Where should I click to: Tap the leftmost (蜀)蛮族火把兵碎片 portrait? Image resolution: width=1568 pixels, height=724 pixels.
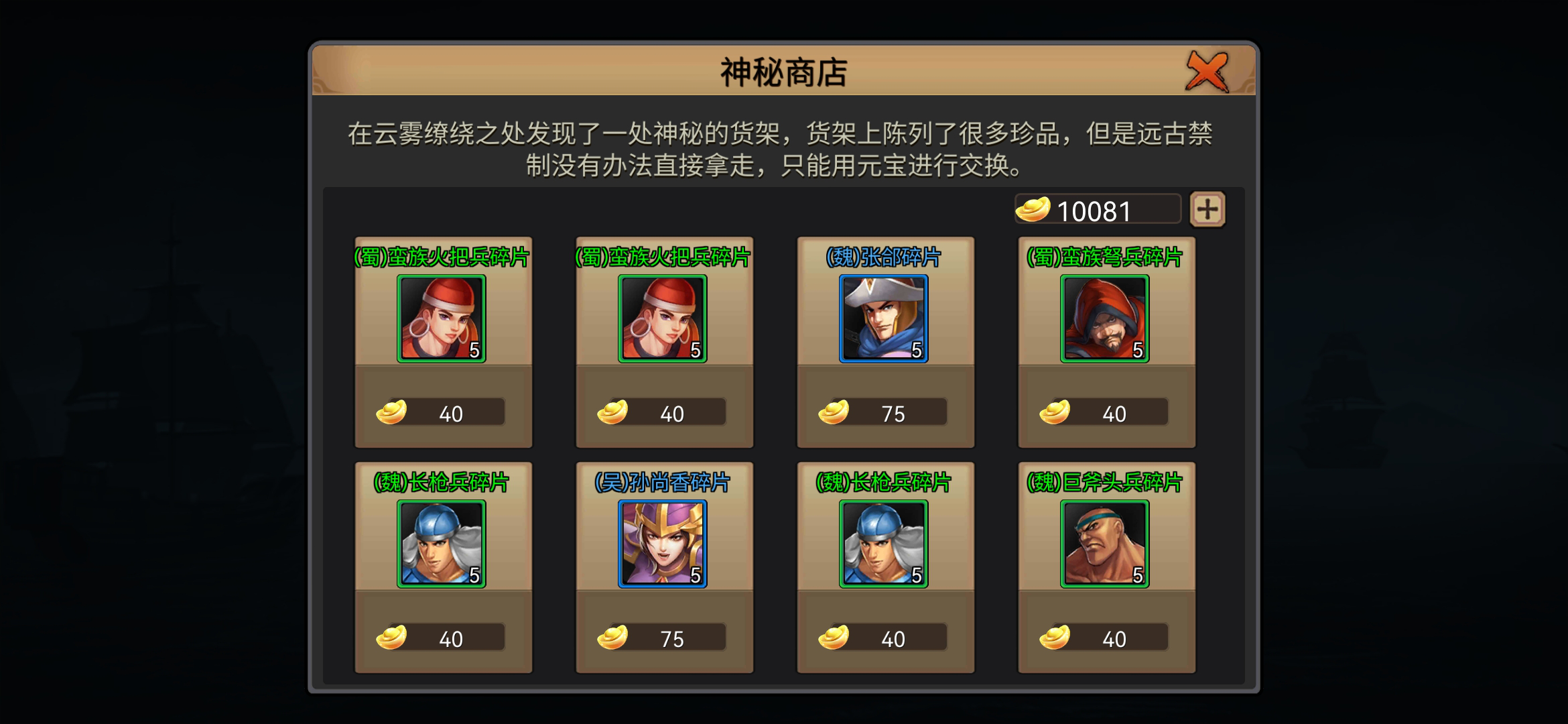point(441,318)
